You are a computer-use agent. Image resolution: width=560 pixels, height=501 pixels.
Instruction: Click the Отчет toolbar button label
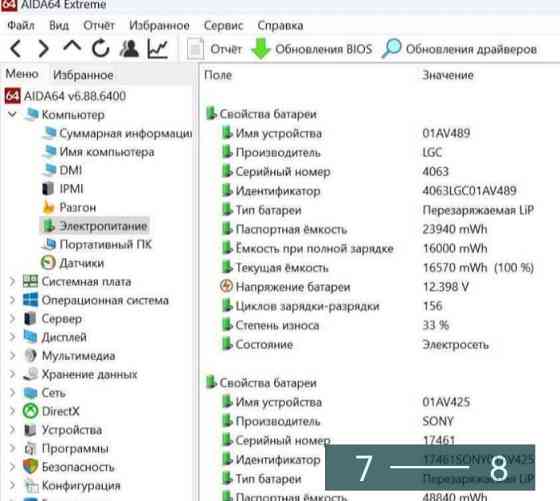coord(226,49)
